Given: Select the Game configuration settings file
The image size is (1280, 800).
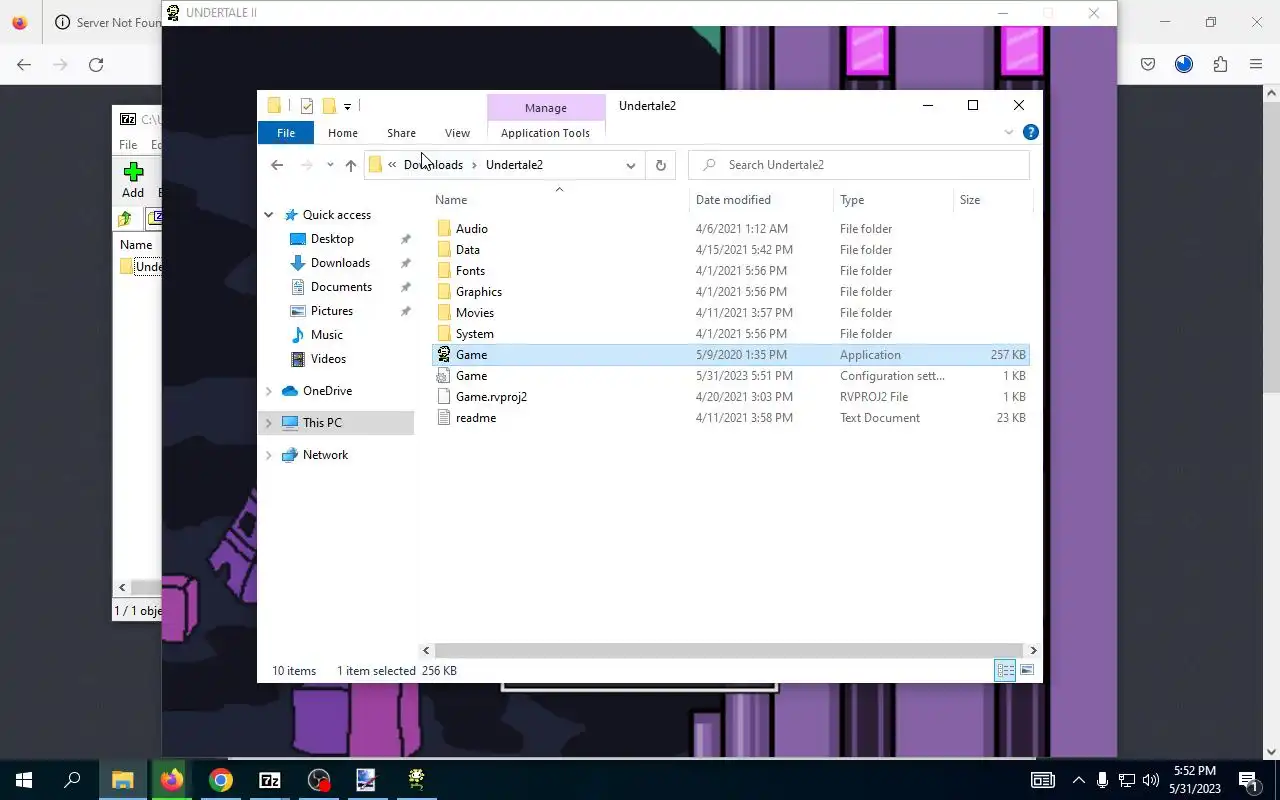Looking at the screenshot, I should tap(471, 376).
